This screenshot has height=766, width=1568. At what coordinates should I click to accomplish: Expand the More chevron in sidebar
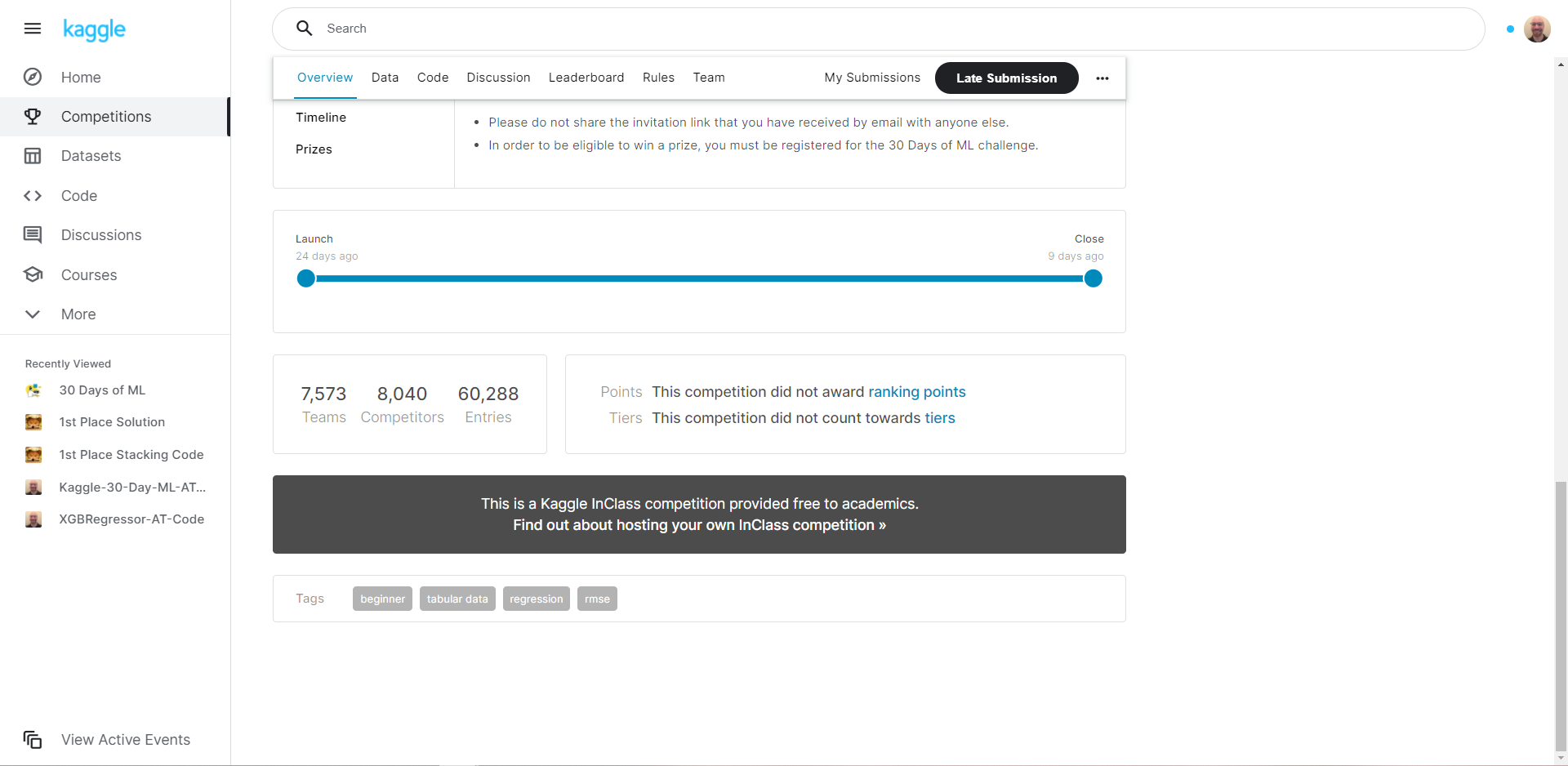pyautogui.click(x=33, y=314)
